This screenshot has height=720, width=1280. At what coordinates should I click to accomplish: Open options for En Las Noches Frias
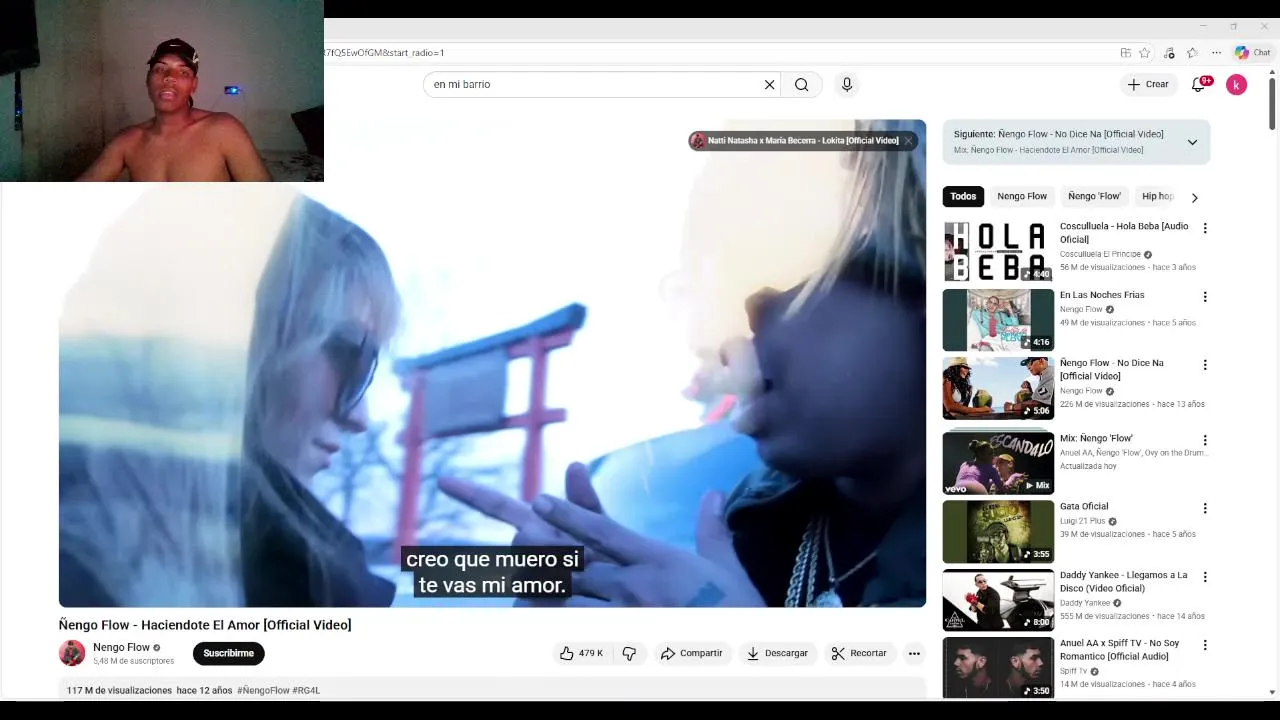pyautogui.click(x=1205, y=297)
